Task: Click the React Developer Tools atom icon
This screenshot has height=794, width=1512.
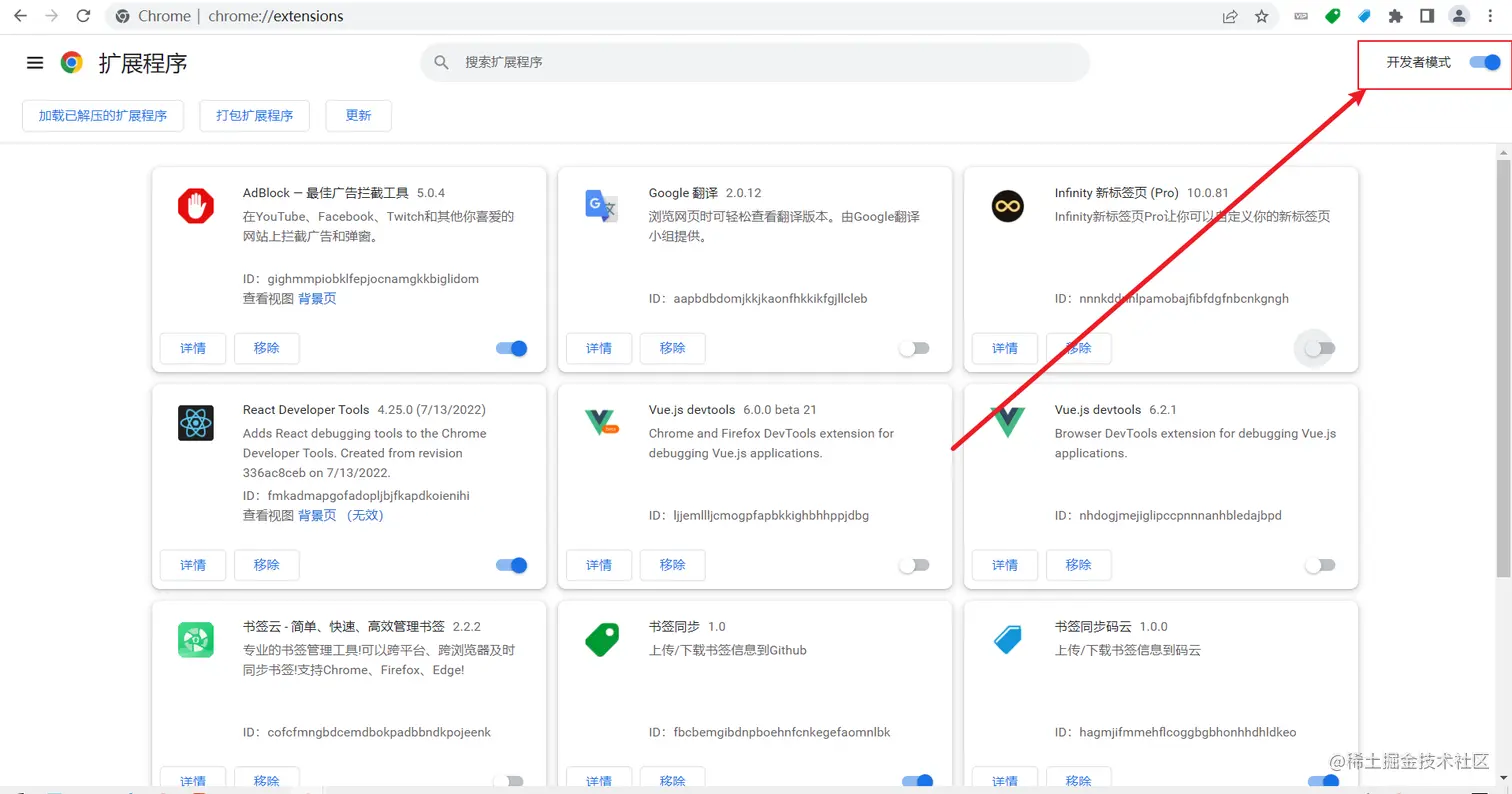Action: point(196,423)
